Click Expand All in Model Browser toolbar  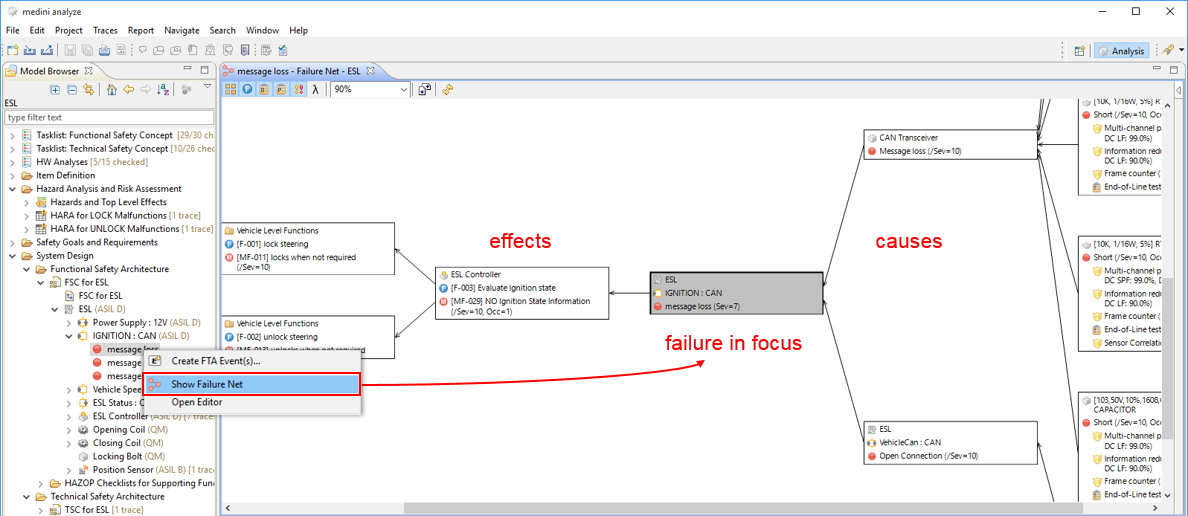tap(55, 89)
